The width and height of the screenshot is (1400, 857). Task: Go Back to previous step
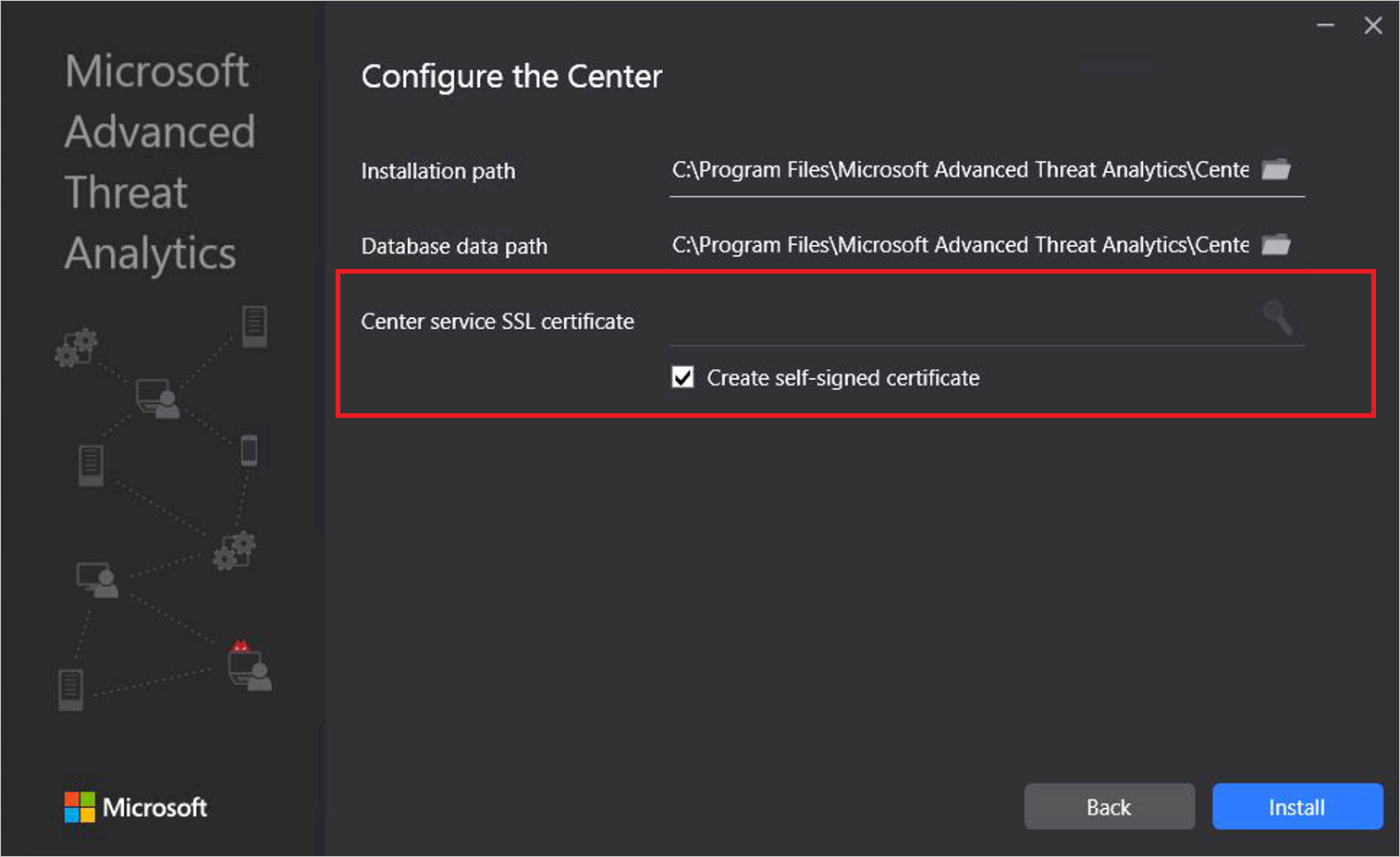[x=1109, y=806]
